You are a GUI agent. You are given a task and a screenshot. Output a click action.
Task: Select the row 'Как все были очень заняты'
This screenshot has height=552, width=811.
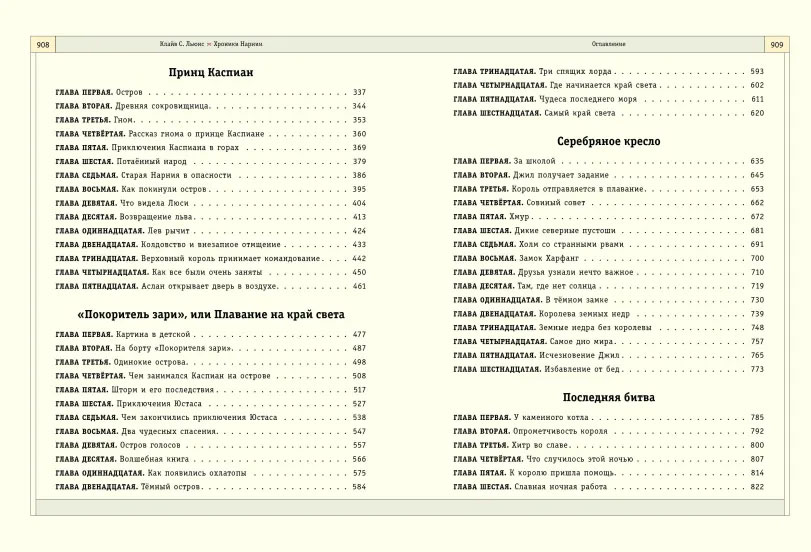(211, 273)
